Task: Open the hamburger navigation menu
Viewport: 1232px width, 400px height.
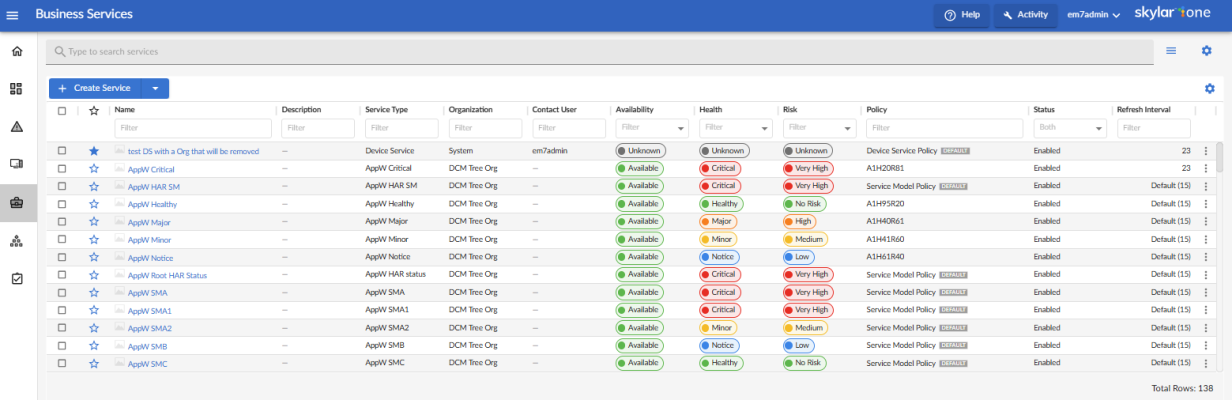Action: [x=12, y=15]
